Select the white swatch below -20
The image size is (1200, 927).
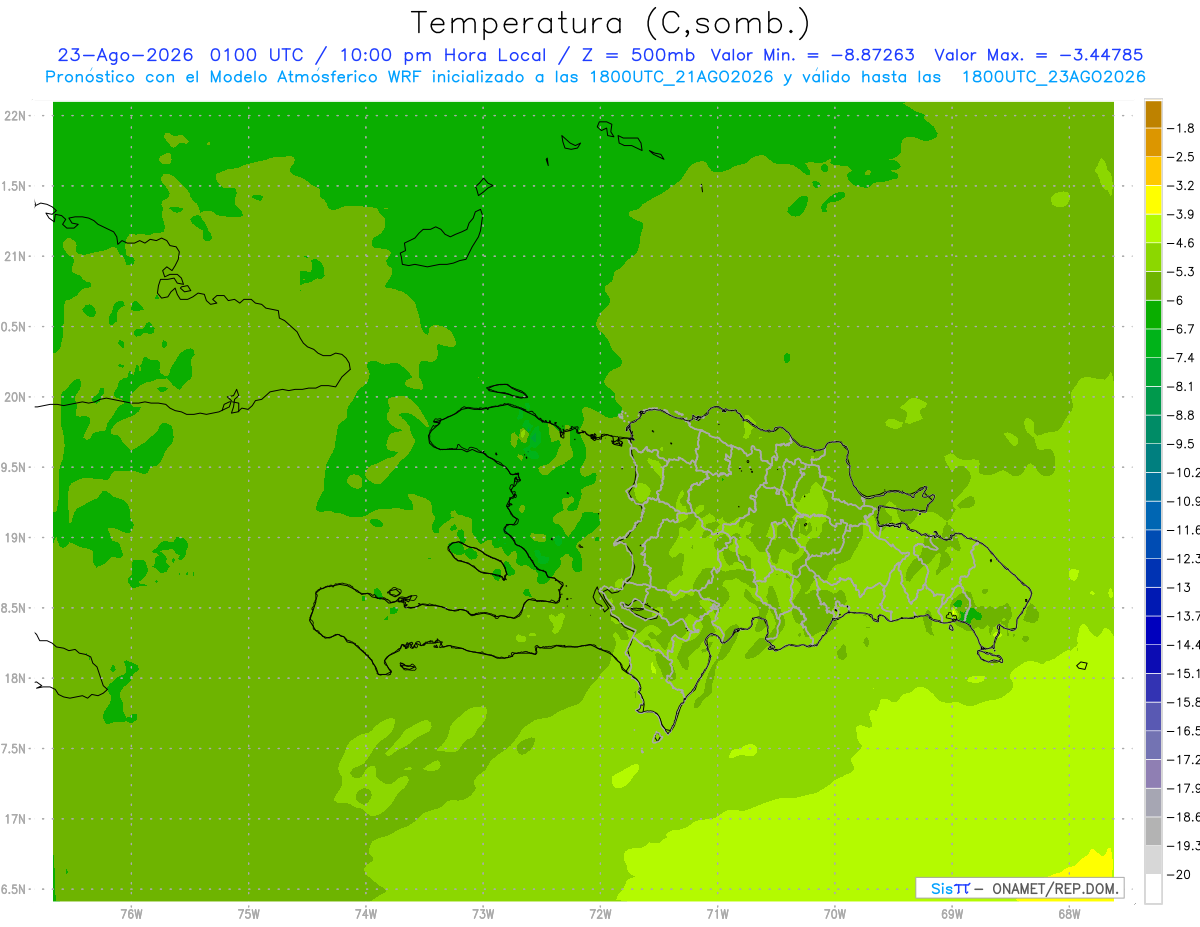click(x=1153, y=888)
